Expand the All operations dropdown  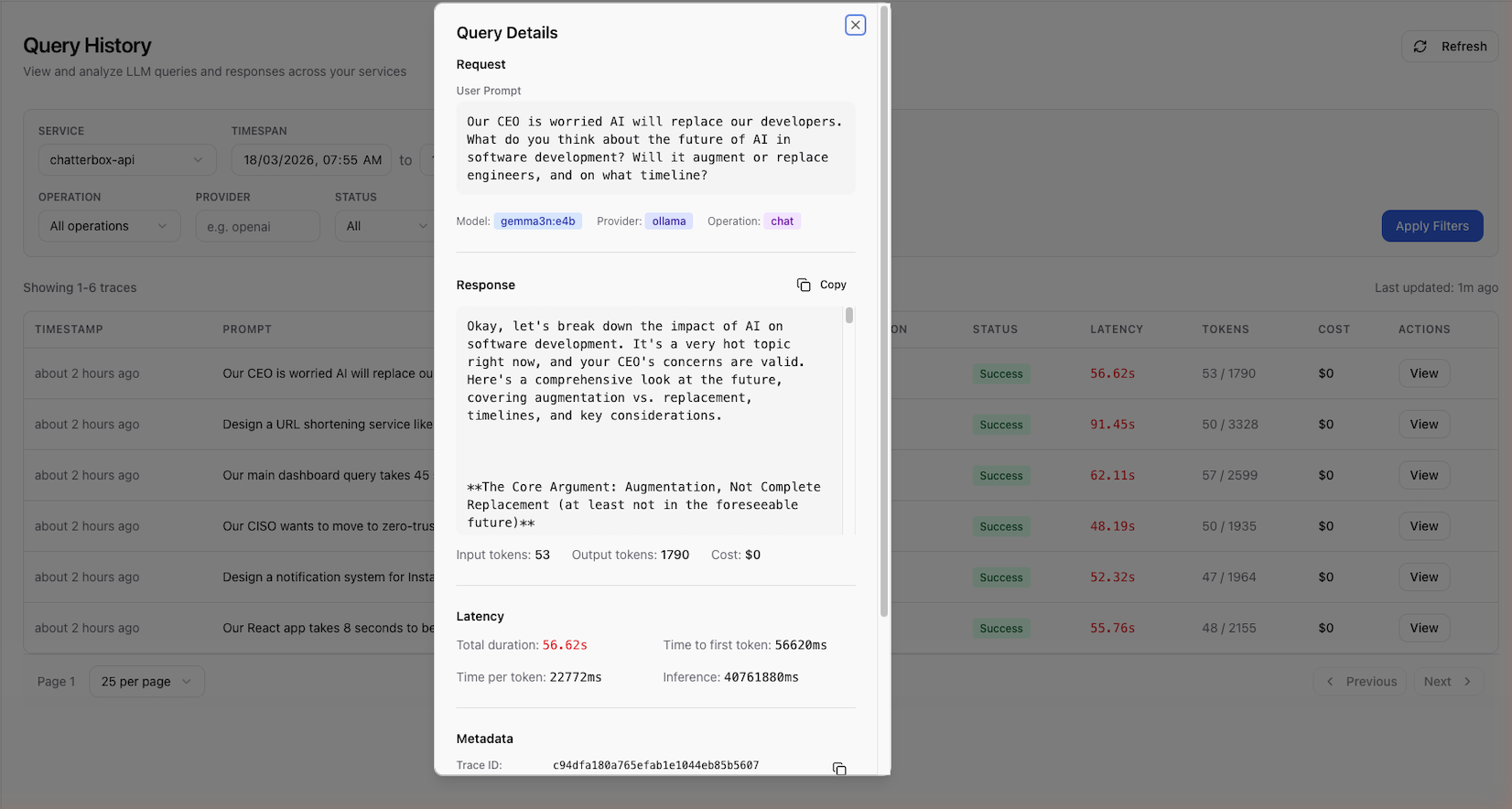[x=109, y=226]
